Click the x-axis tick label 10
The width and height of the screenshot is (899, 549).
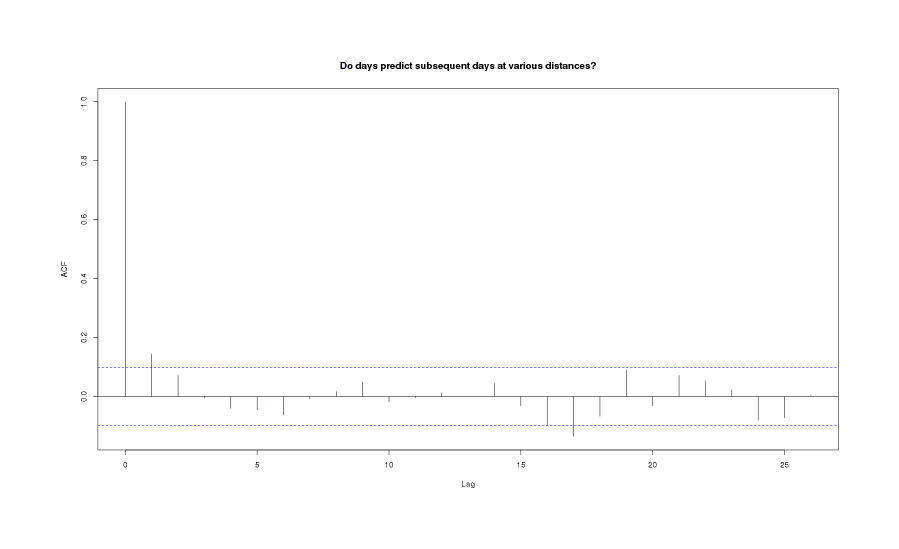point(389,465)
